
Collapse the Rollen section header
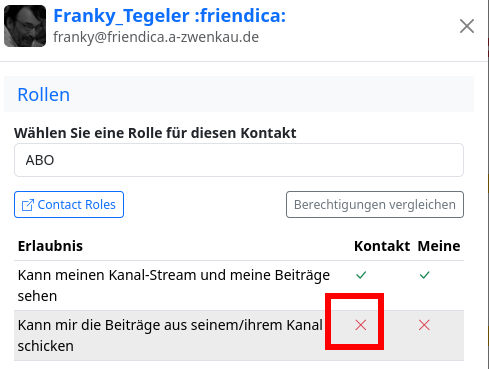point(239,94)
